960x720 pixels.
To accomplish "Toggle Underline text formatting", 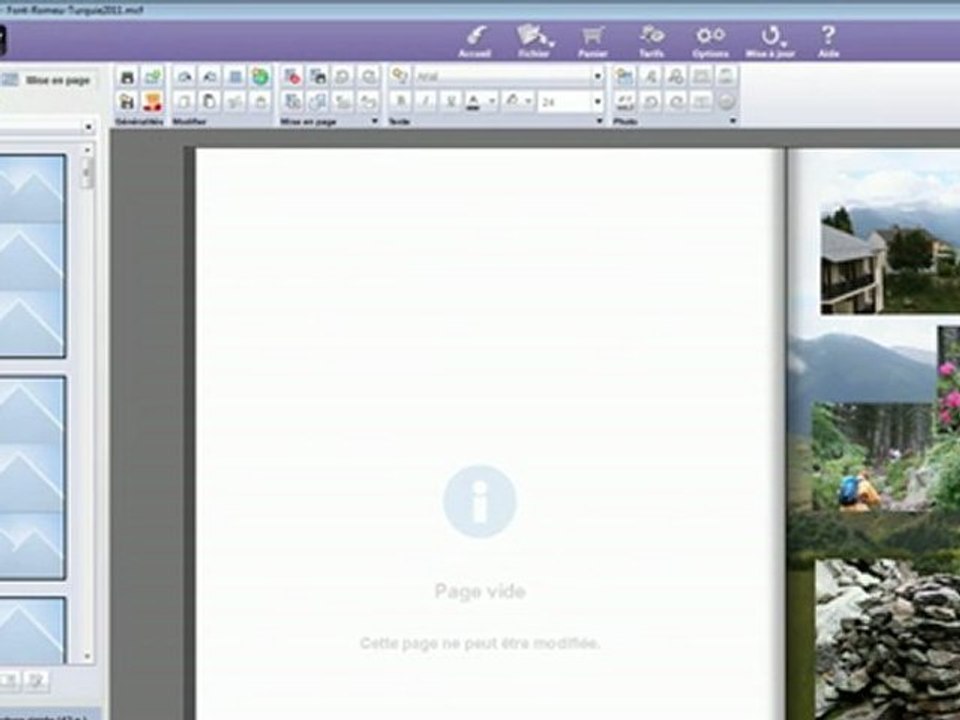I will pos(450,101).
